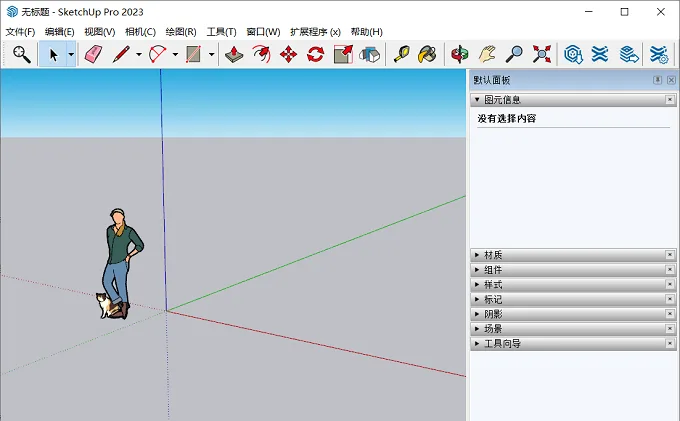Expand the 阴影 panel
The image size is (680, 421).
(x=477, y=314)
